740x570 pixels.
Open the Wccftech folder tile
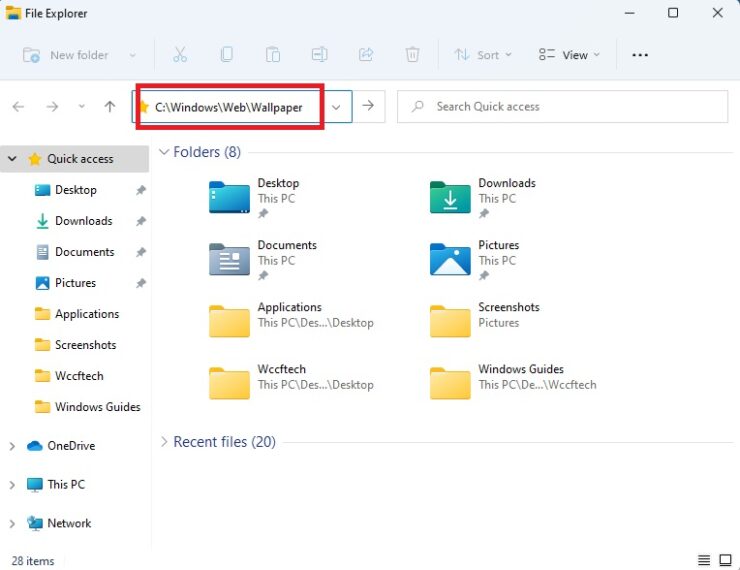(292, 383)
